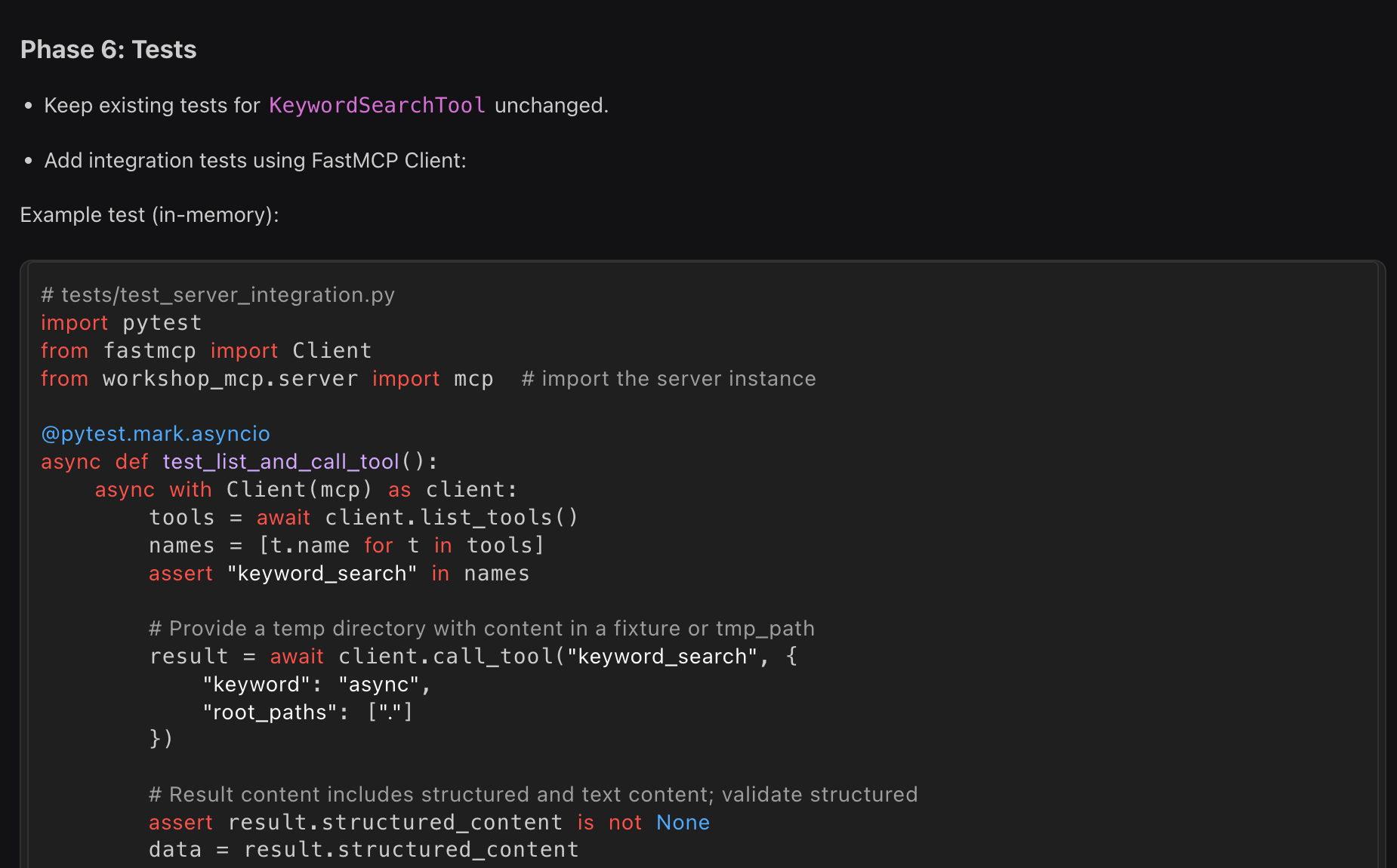Click the "assert result.structured_content is not None" line
1397x868 pixels.
tap(430, 823)
